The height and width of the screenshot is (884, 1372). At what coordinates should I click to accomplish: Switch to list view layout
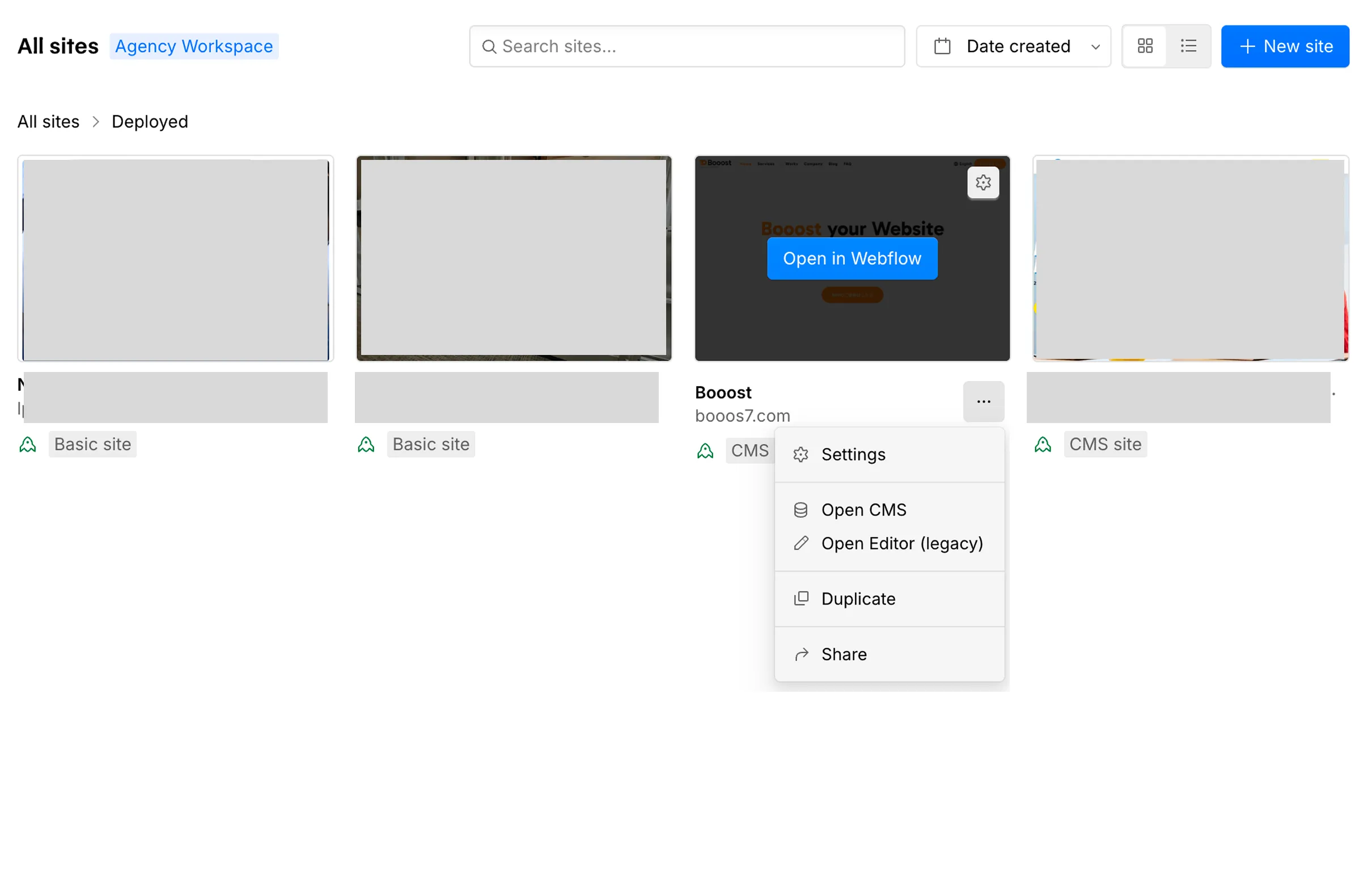[x=1188, y=46]
